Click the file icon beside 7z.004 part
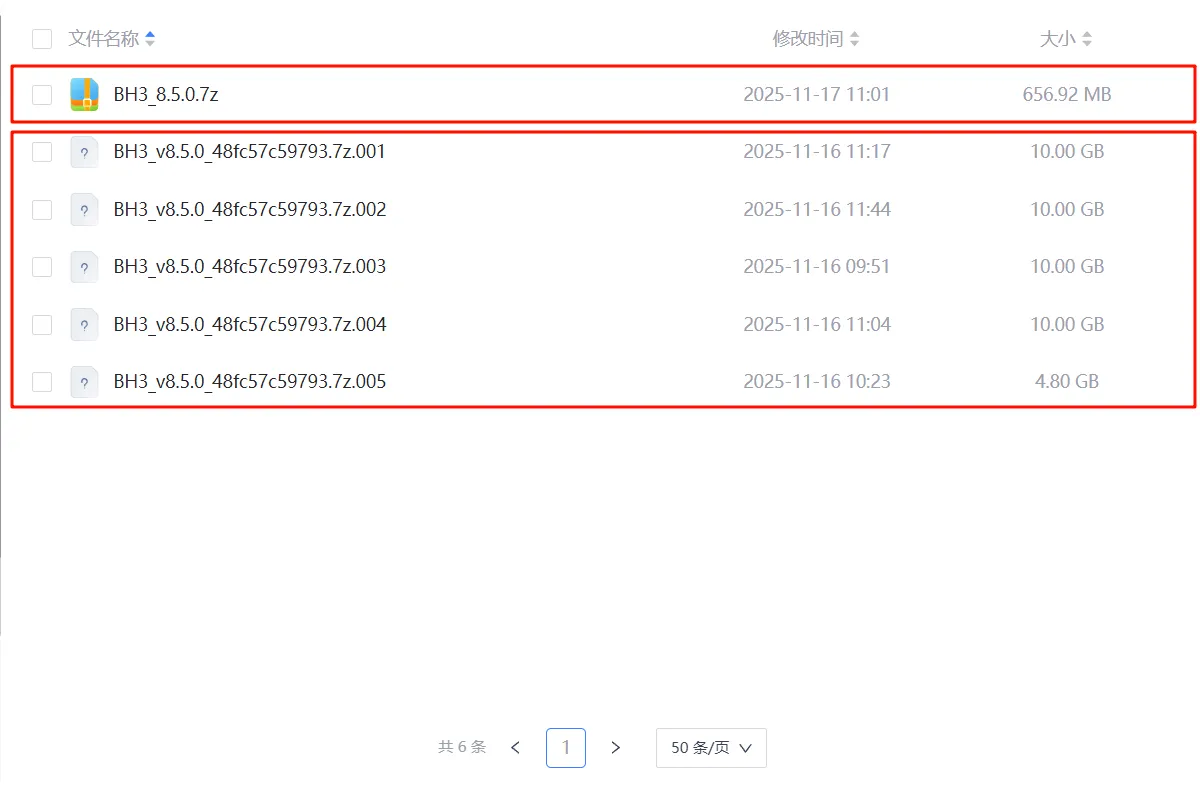This screenshot has width=1200, height=790. (x=84, y=325)
